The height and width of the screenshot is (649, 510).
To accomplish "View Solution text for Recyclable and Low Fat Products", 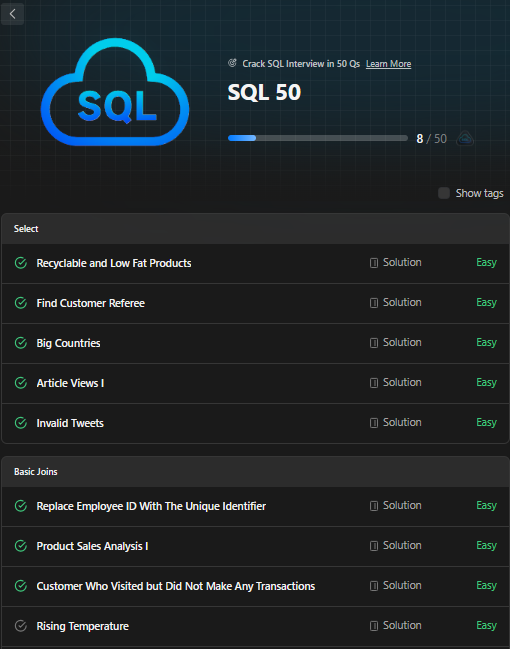I will 402,262.
